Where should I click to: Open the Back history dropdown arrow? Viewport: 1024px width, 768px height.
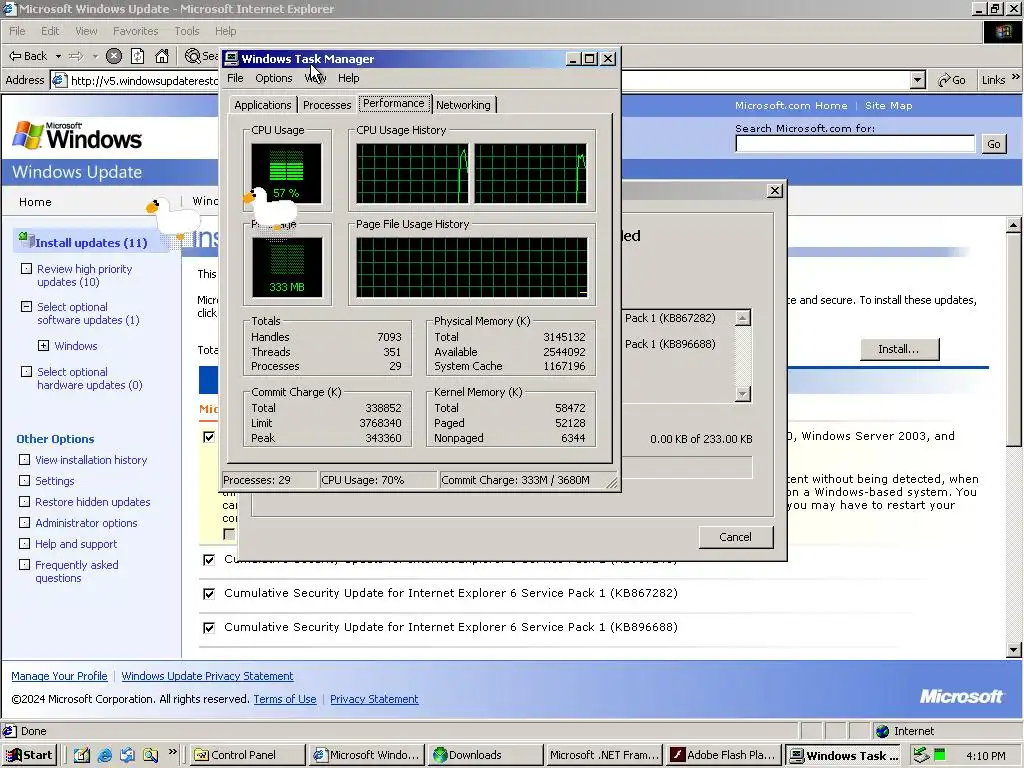point(58,56)
